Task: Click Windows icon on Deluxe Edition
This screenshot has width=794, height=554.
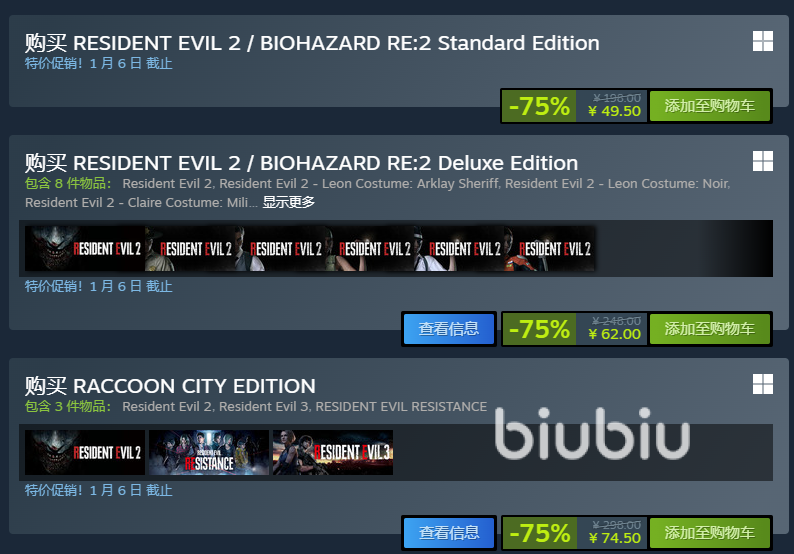Action: point(763,161)
